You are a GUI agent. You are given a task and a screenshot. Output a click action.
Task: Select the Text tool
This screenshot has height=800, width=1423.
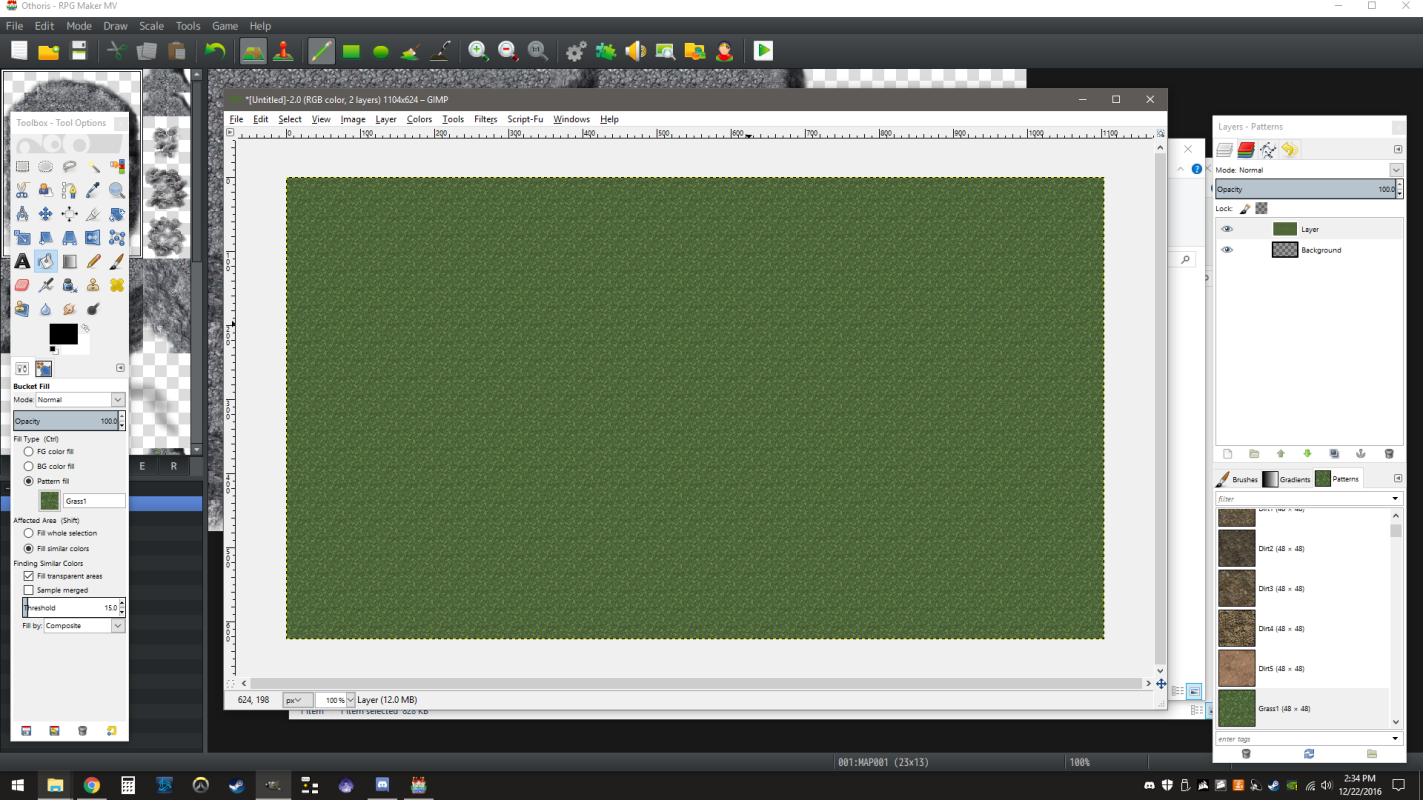(x=22, y=261)
